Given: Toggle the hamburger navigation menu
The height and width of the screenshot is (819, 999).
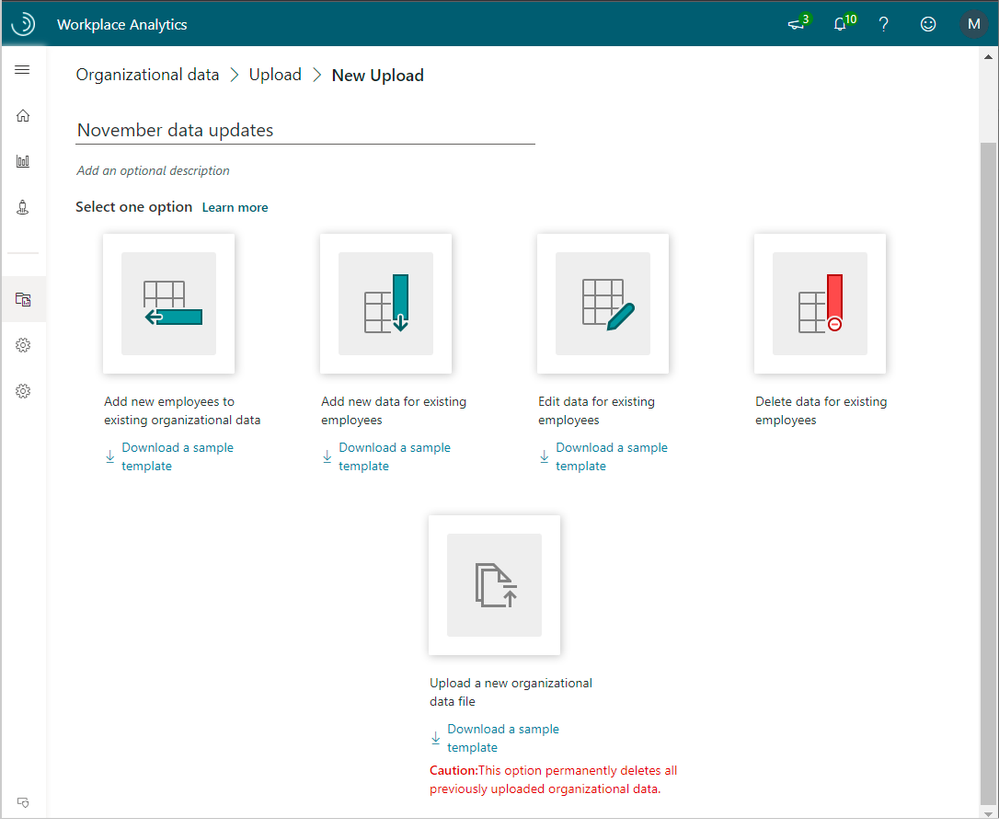Looking at the screenshot, I should 22,69.
